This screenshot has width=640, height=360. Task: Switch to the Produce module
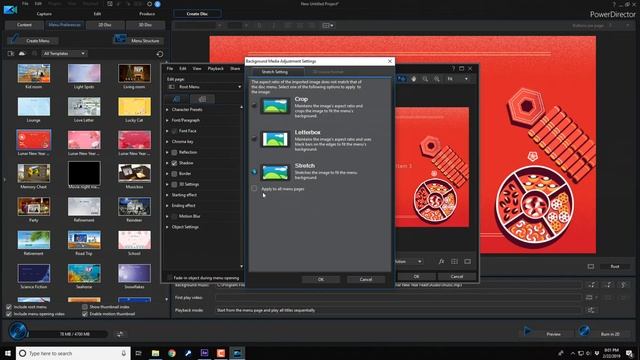click(x=147, y=14)
